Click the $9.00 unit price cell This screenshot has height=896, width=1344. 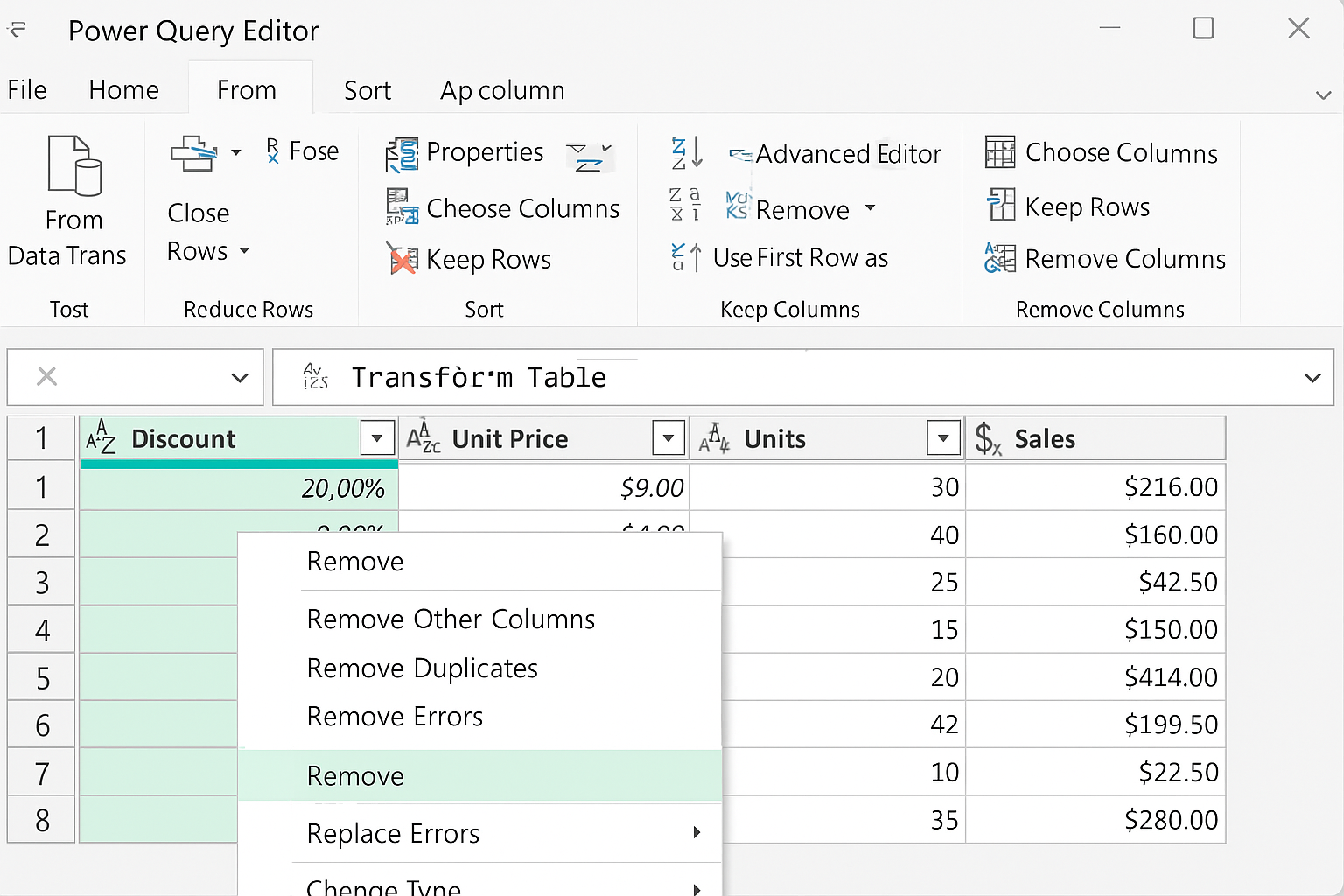pos(544,486)
